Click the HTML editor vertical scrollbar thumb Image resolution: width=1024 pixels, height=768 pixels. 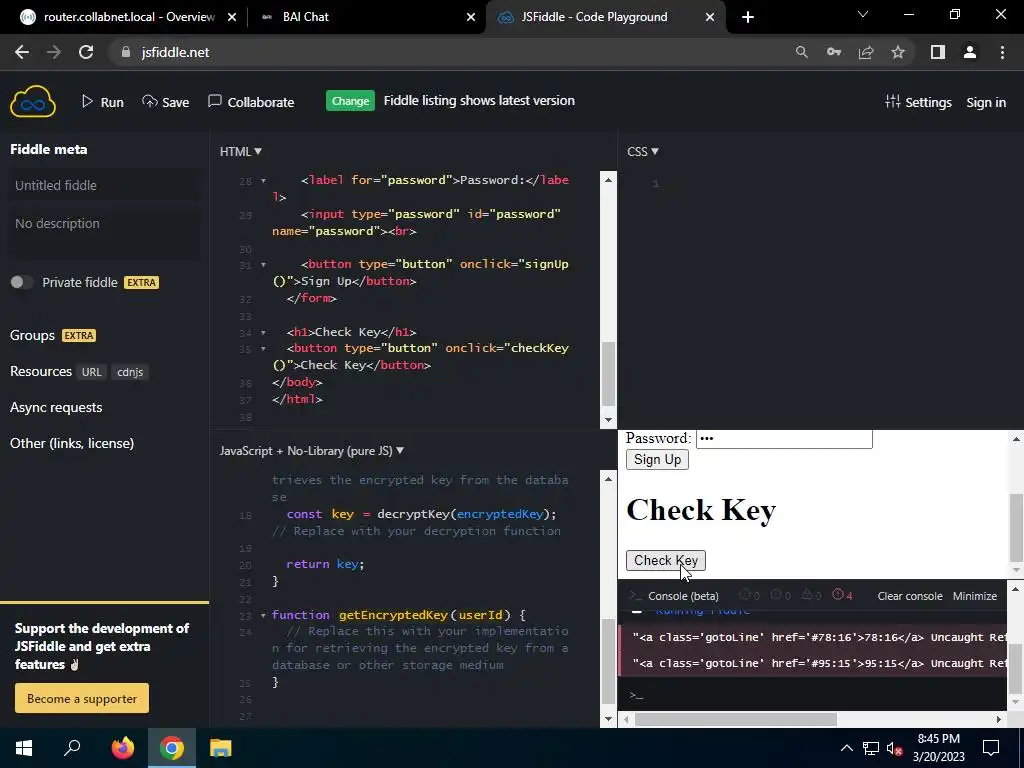click(x=608, y=374)
